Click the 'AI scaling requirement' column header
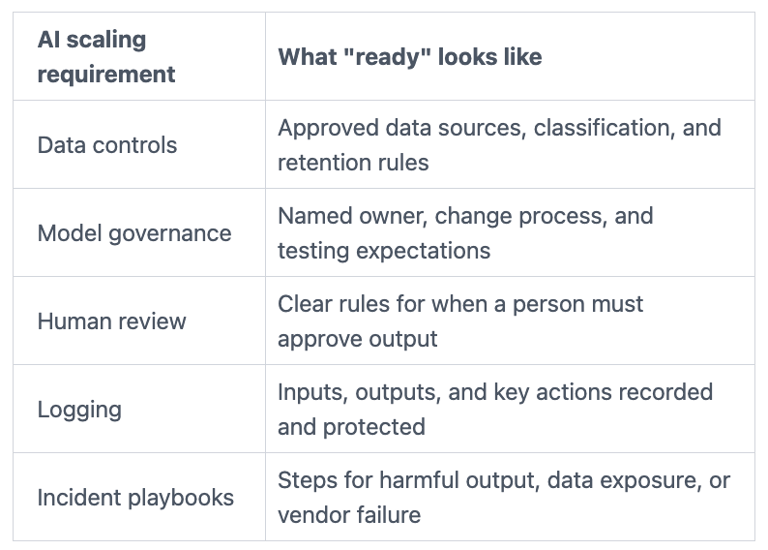This screenshot has height=550, width=768. click(106, 57)
